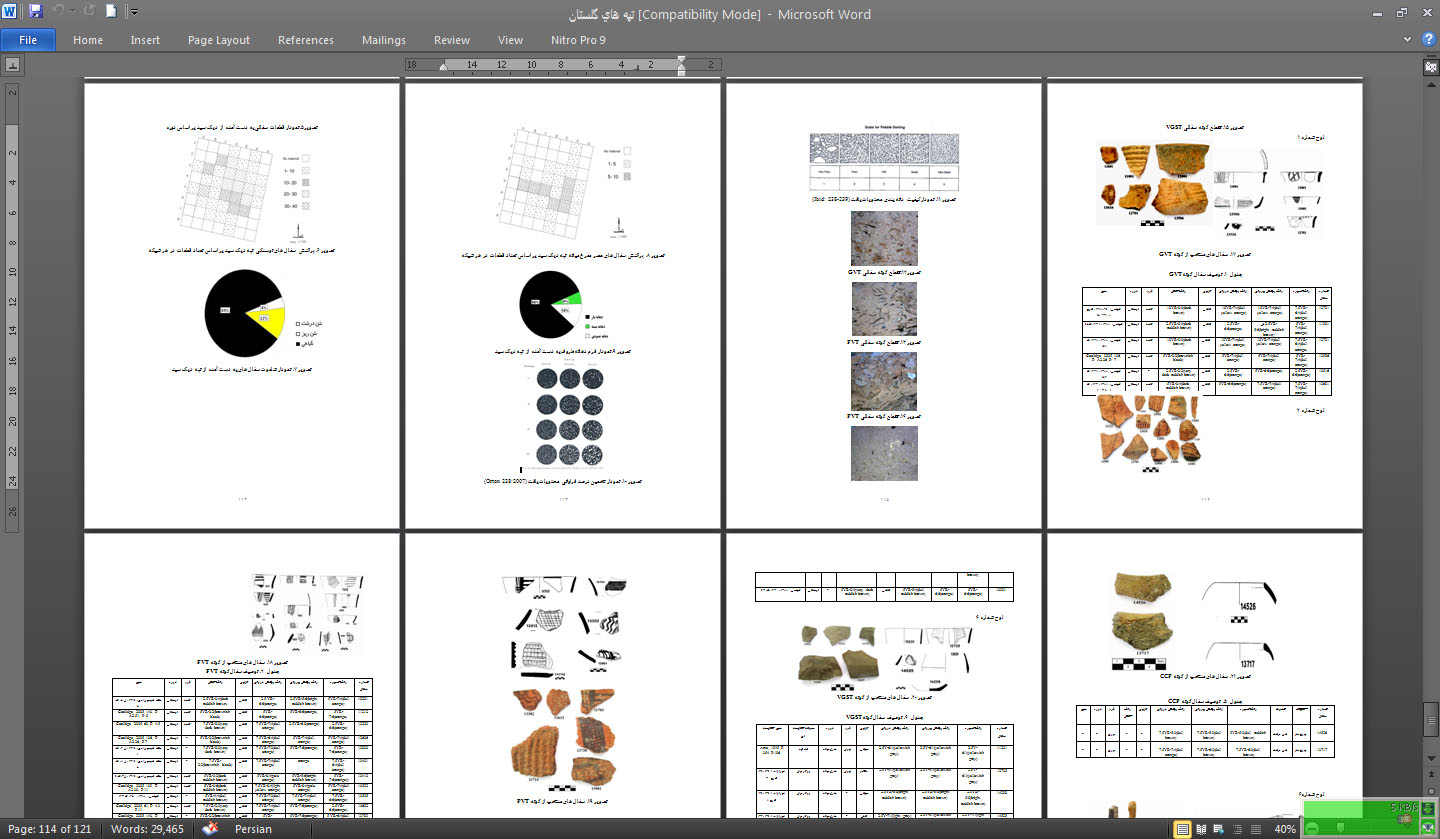Open the References tab
1440x839 pixels.
click(x=305, y=40)
